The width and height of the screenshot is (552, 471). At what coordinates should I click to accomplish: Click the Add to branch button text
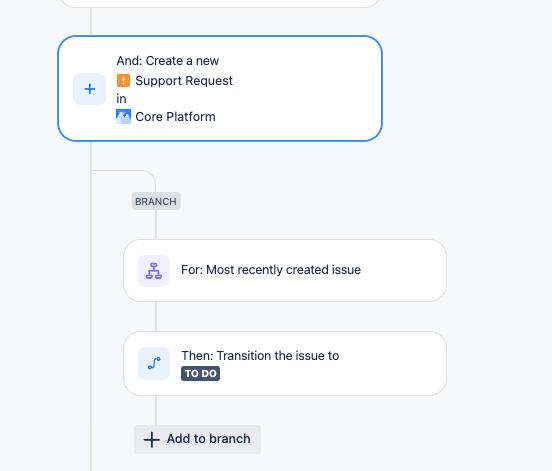point(208,439)
